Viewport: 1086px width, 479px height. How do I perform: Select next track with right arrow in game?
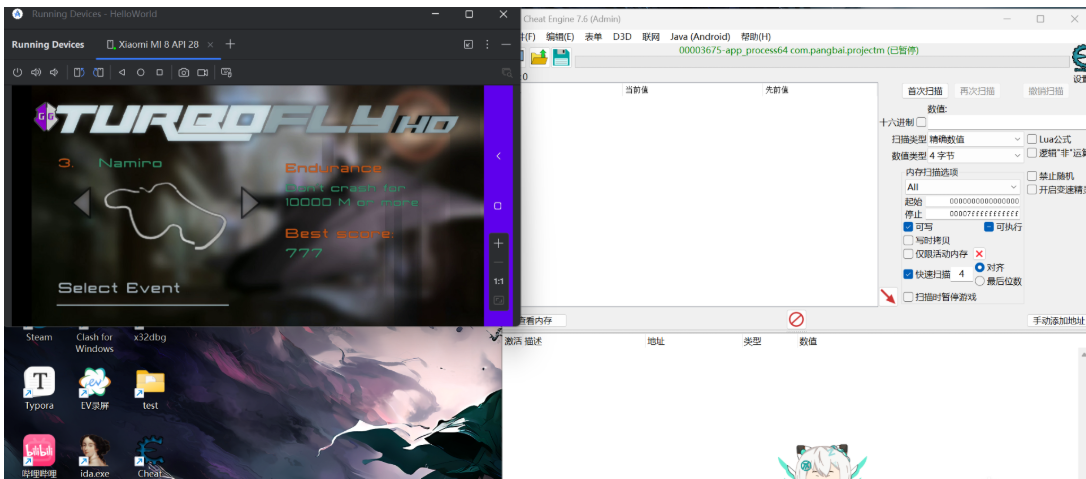[249, 204]
